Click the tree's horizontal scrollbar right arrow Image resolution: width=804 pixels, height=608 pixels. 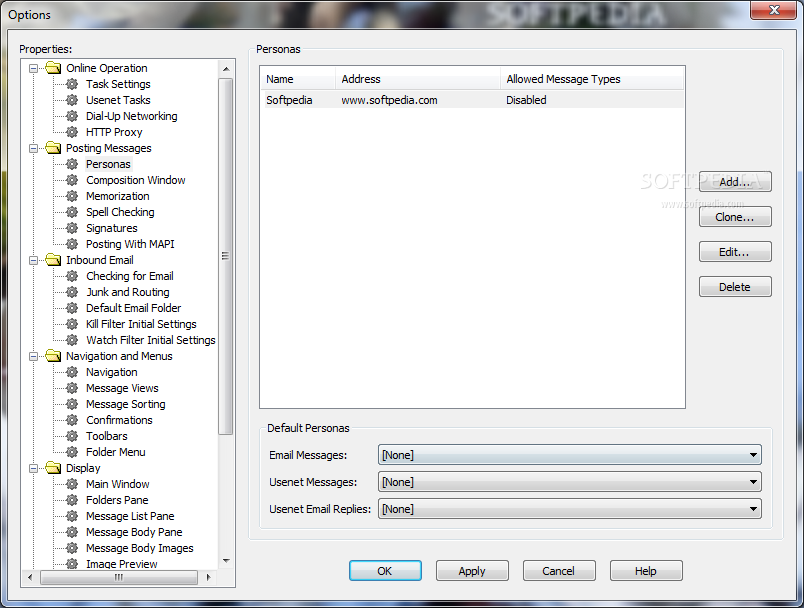[208, 577]
